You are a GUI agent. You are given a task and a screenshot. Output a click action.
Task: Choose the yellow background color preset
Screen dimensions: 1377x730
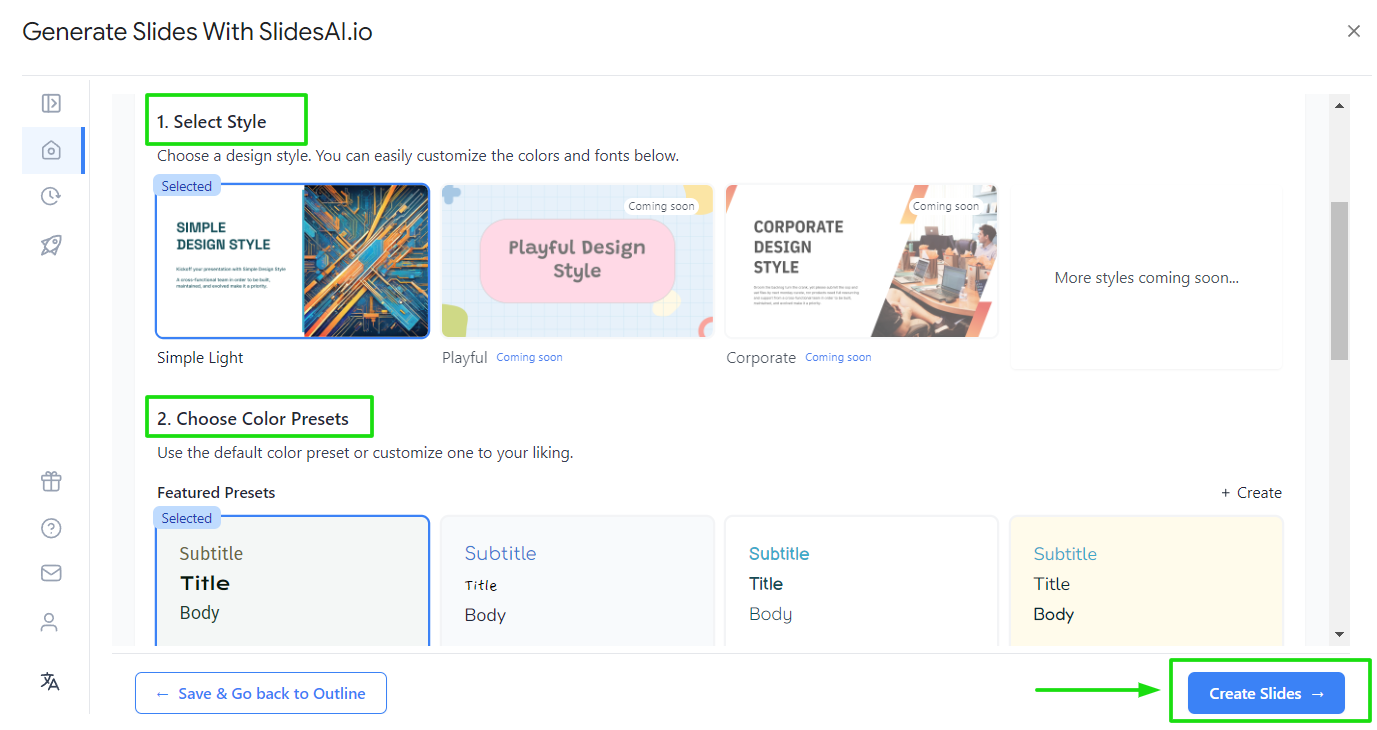(1146, 581)
